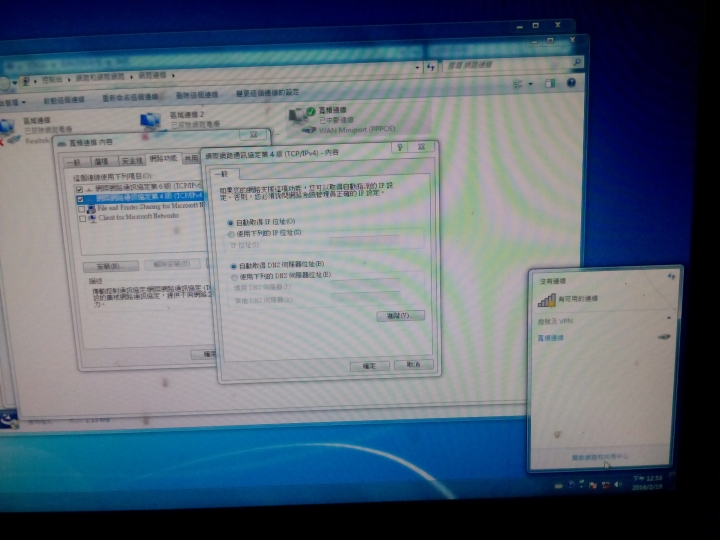Click 取消 in the TCP/IPv4 dialog
720x540 pixels.
[413, 365]
